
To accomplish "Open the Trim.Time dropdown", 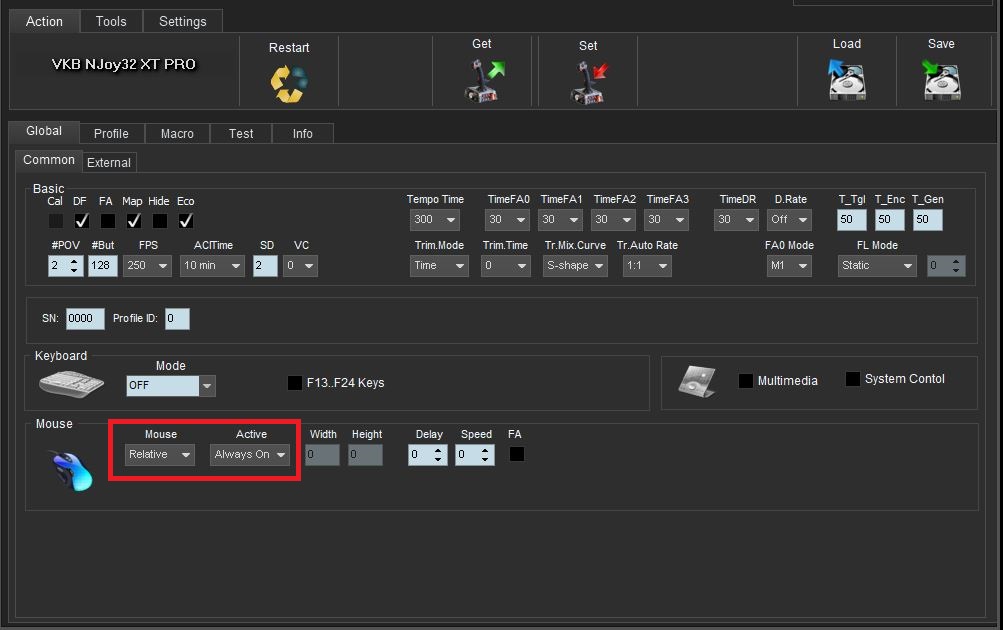I will [x=506, y=265].
